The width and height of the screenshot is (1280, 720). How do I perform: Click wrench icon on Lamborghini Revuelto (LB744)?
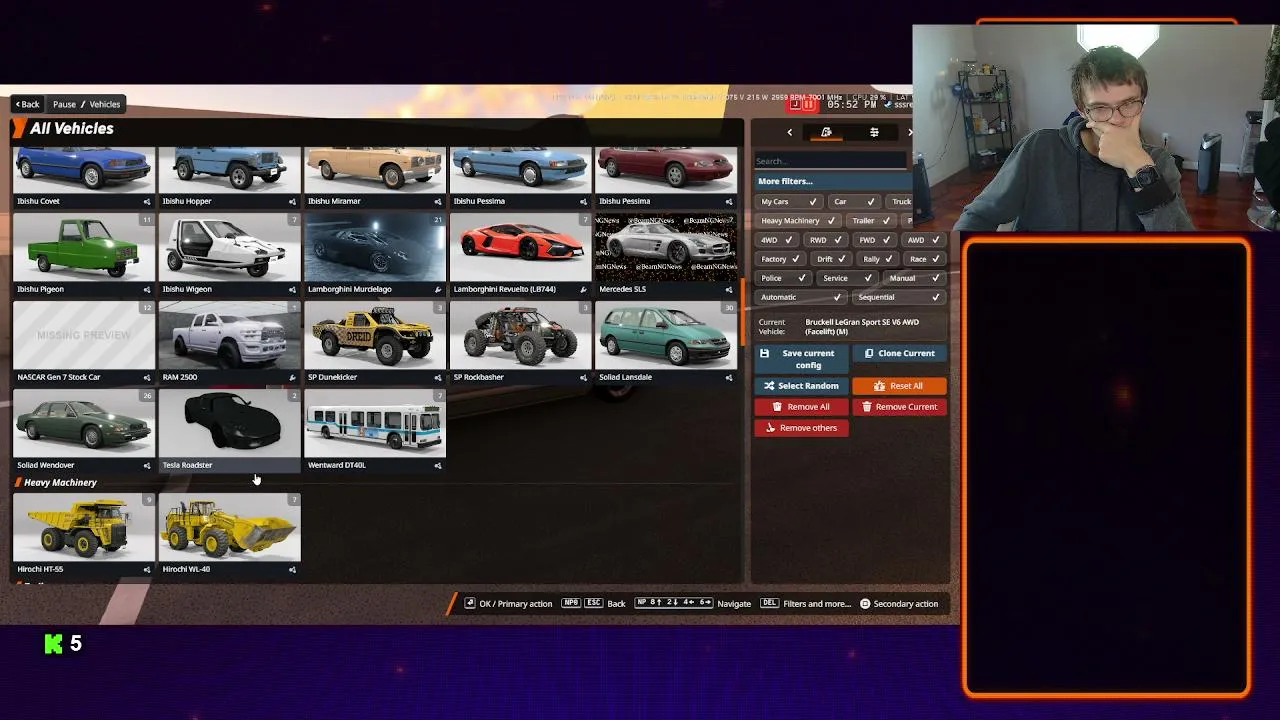point(583,290)
